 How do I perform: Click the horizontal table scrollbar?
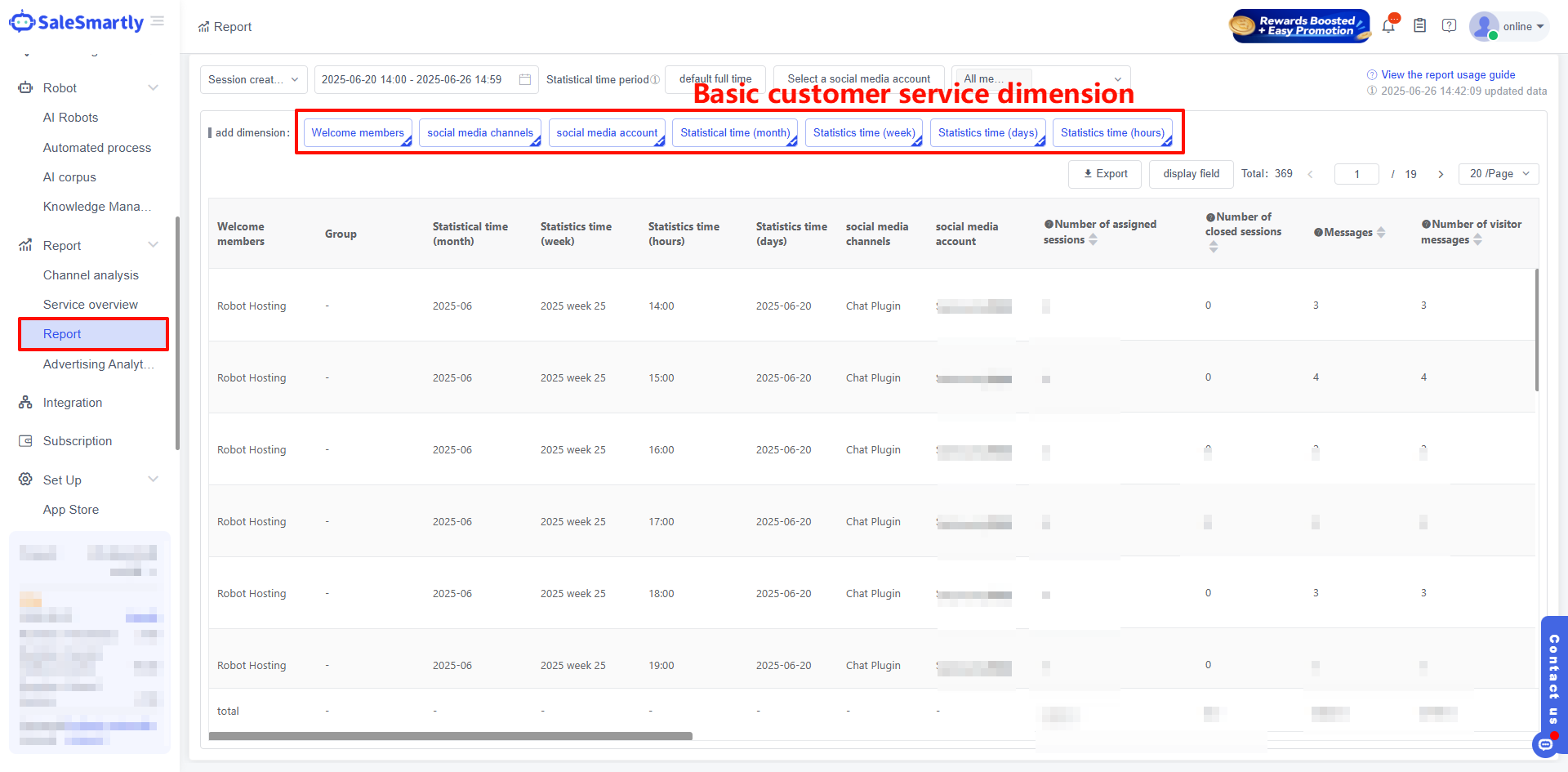pyautogui.click(x=451, y=736)
